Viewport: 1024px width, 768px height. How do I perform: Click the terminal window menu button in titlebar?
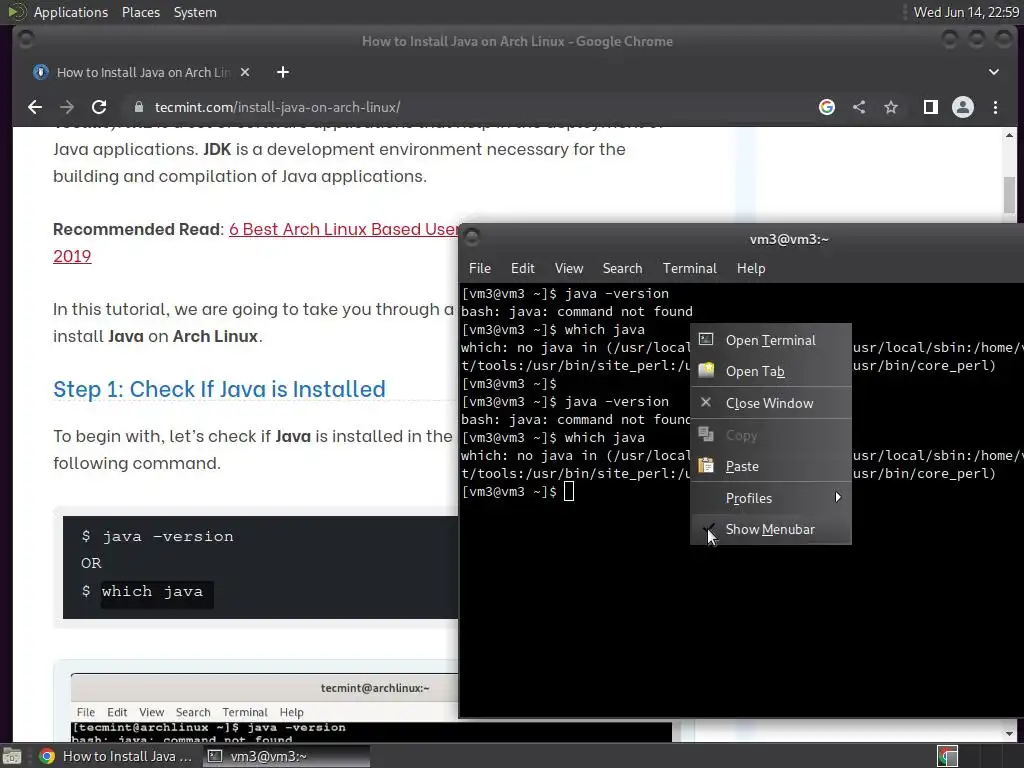[472, 237]
